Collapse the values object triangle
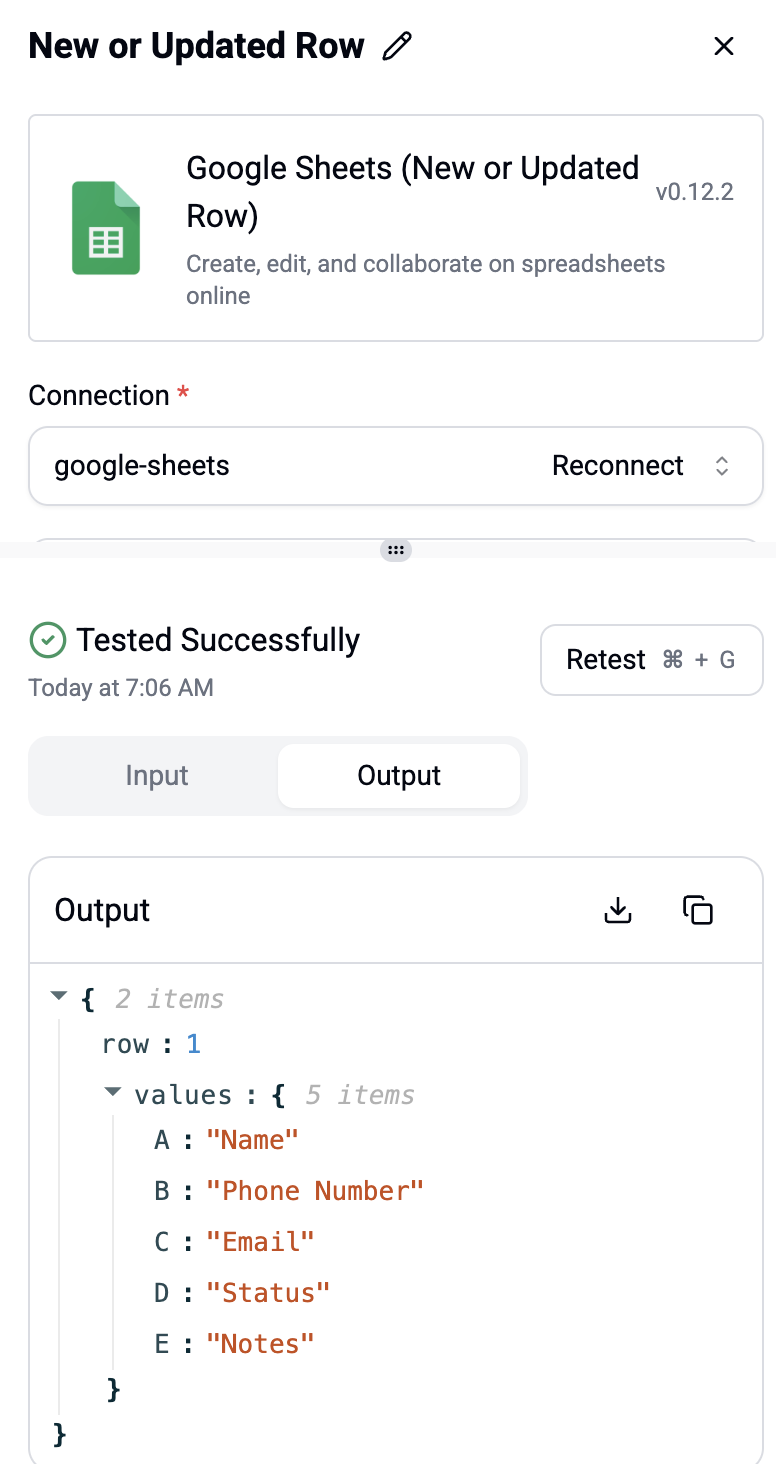 (112, 1093)
